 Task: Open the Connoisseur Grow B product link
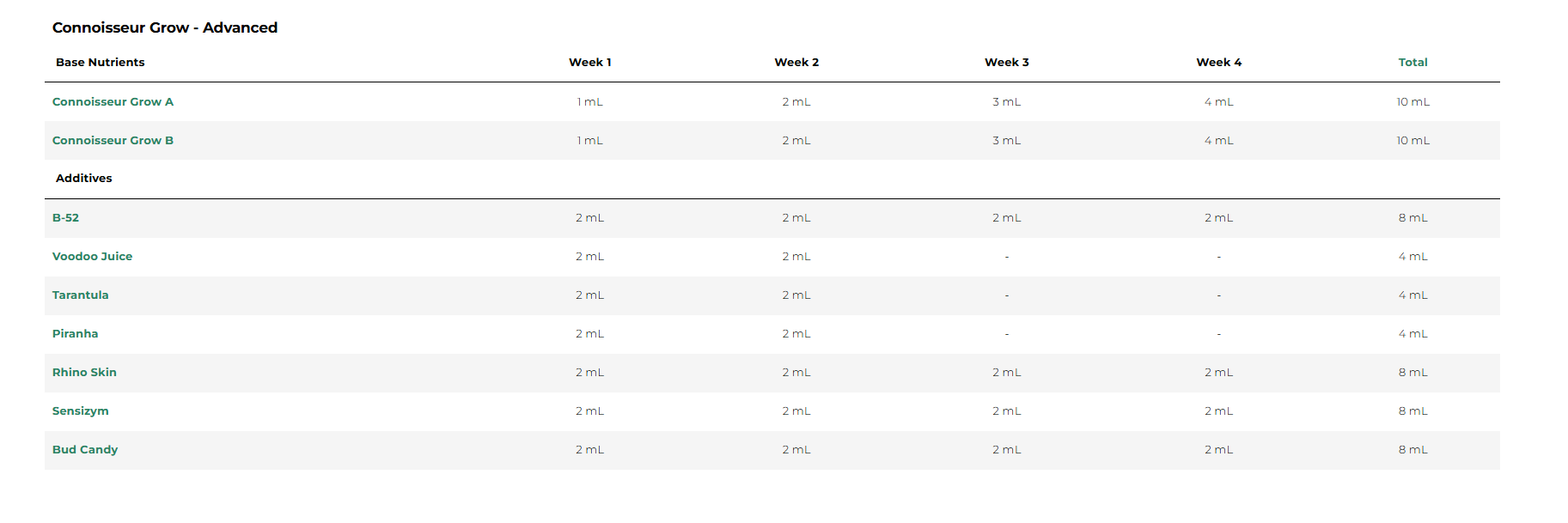pyautogui.click(x=113, y=141)
